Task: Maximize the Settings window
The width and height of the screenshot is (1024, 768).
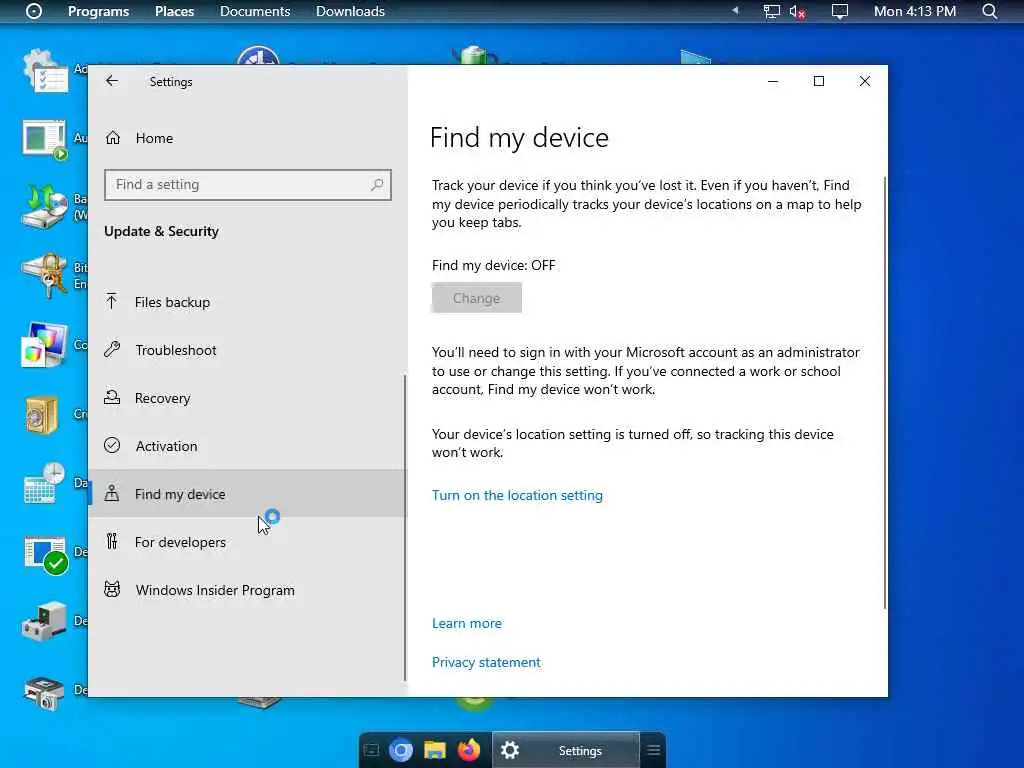Action: tap(819, 81)
